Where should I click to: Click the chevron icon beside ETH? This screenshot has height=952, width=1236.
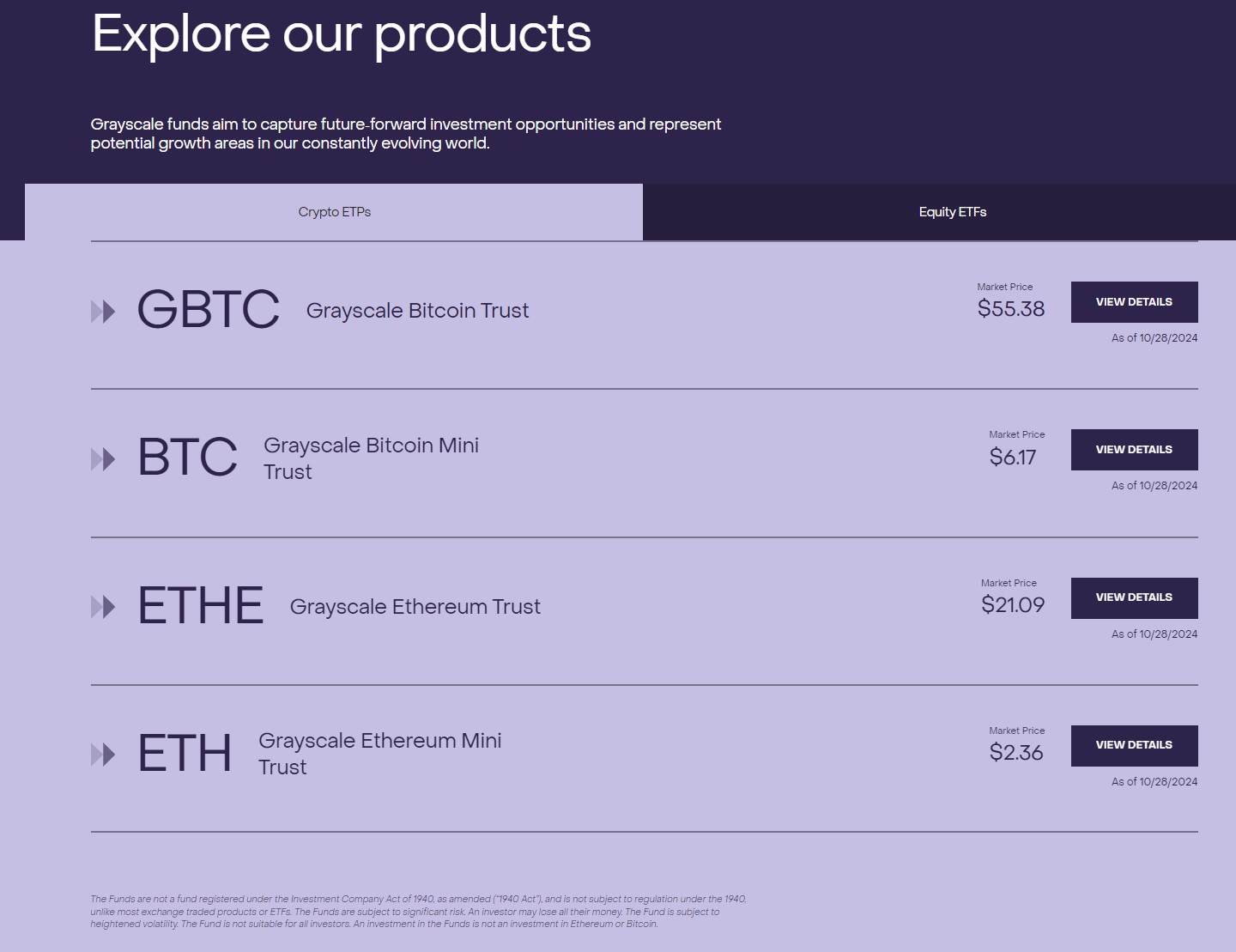104,754
